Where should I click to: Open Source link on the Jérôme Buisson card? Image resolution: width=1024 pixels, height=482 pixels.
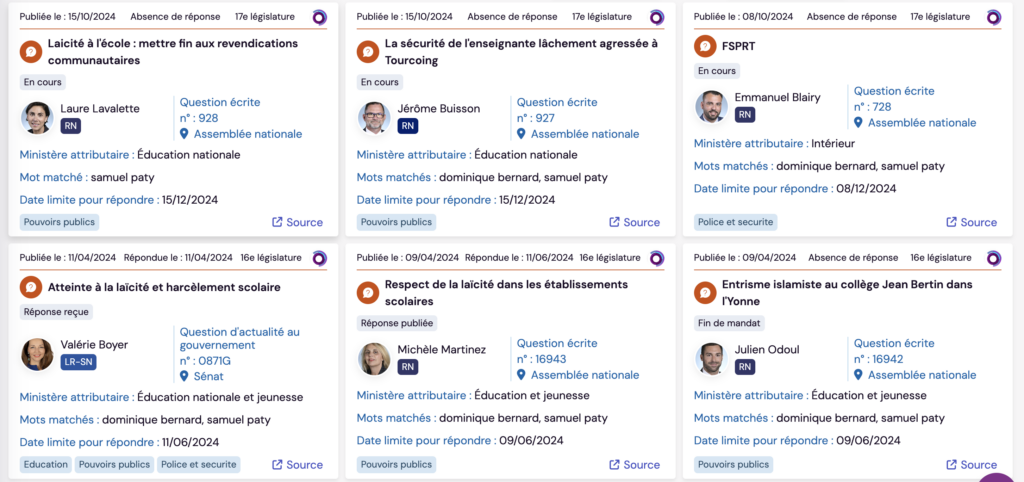tap(634, 222)
